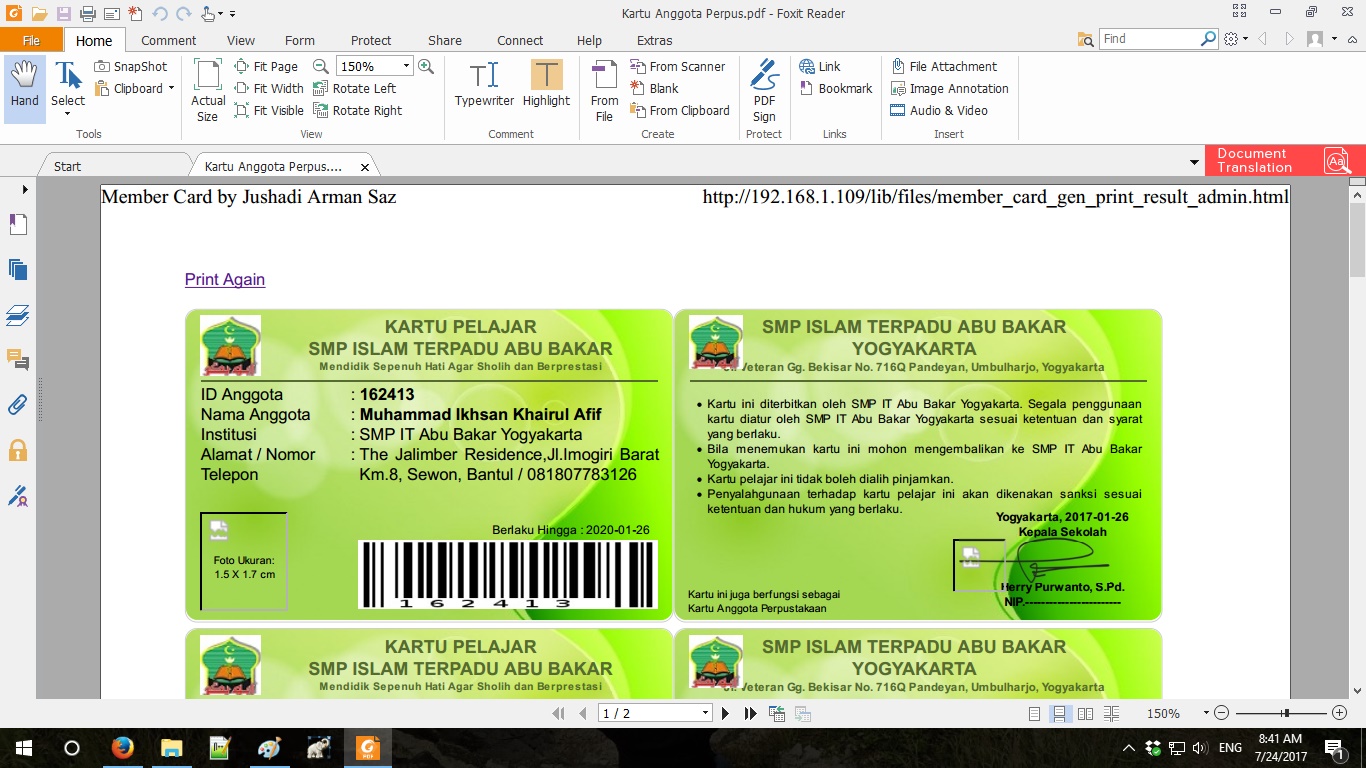
Task: Rotate the page left
Action: [x=355, y=88]
